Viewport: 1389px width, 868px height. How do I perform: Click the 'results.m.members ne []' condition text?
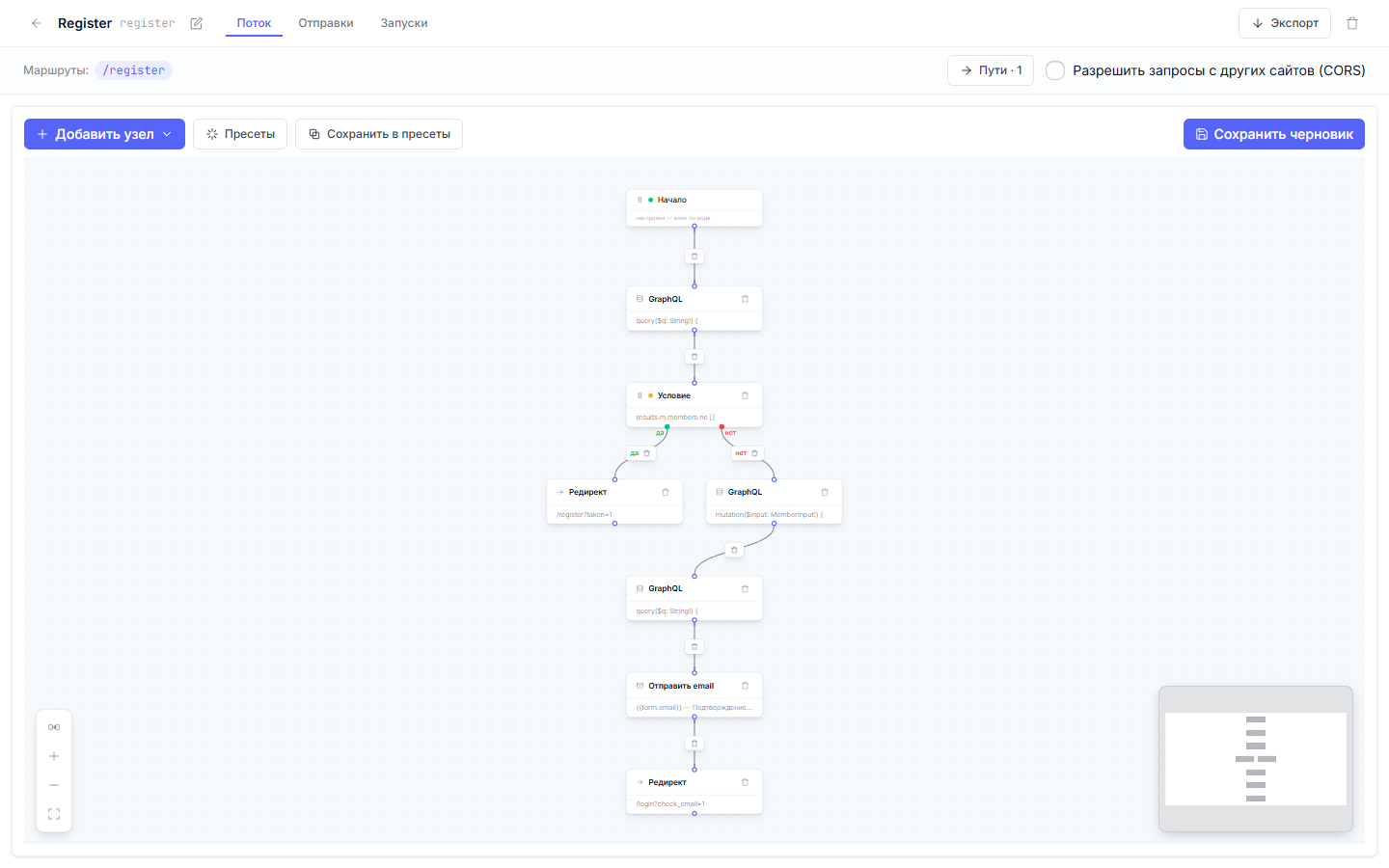click(x=675, y=418)
